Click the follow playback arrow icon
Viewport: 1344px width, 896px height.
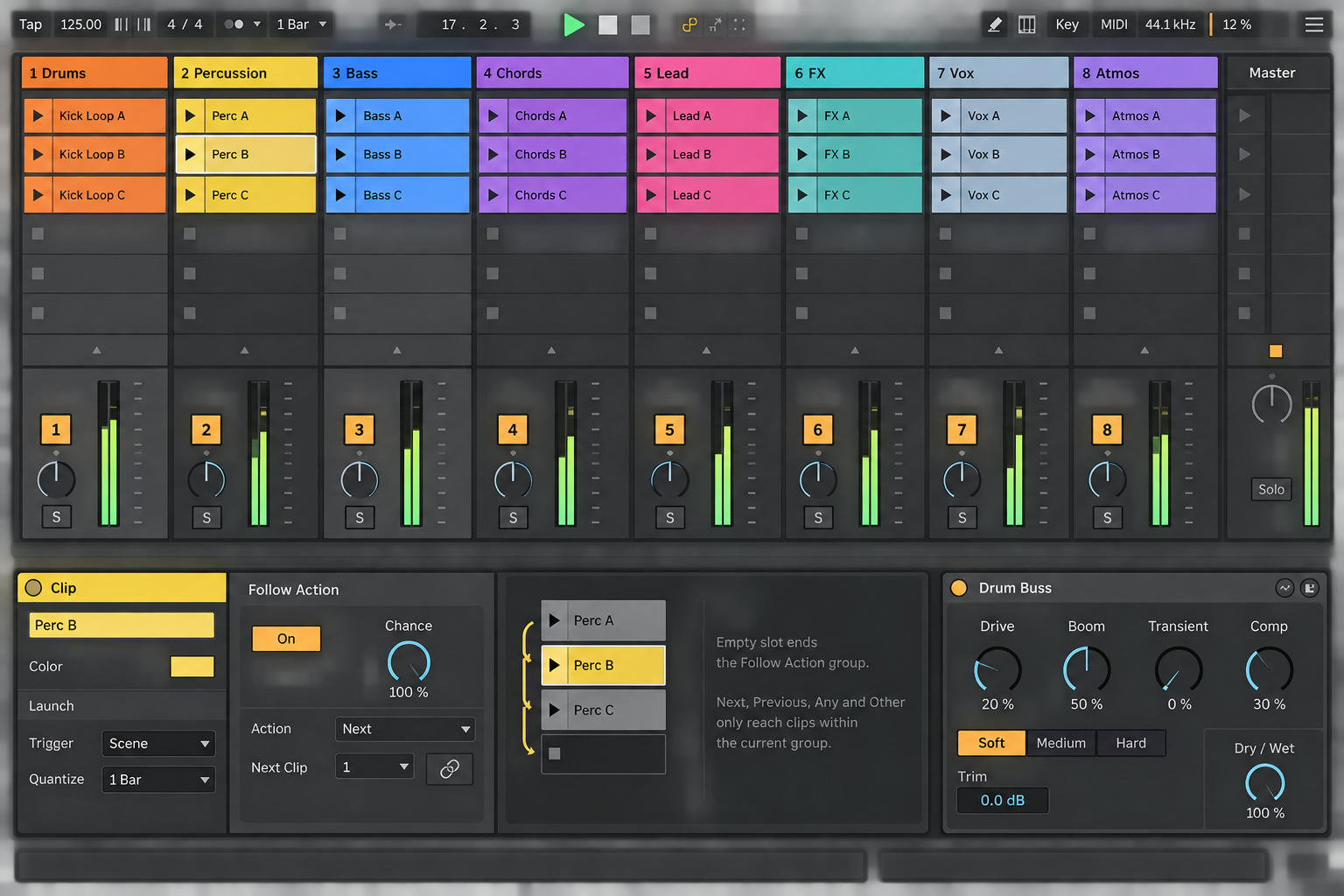(393, 24)
